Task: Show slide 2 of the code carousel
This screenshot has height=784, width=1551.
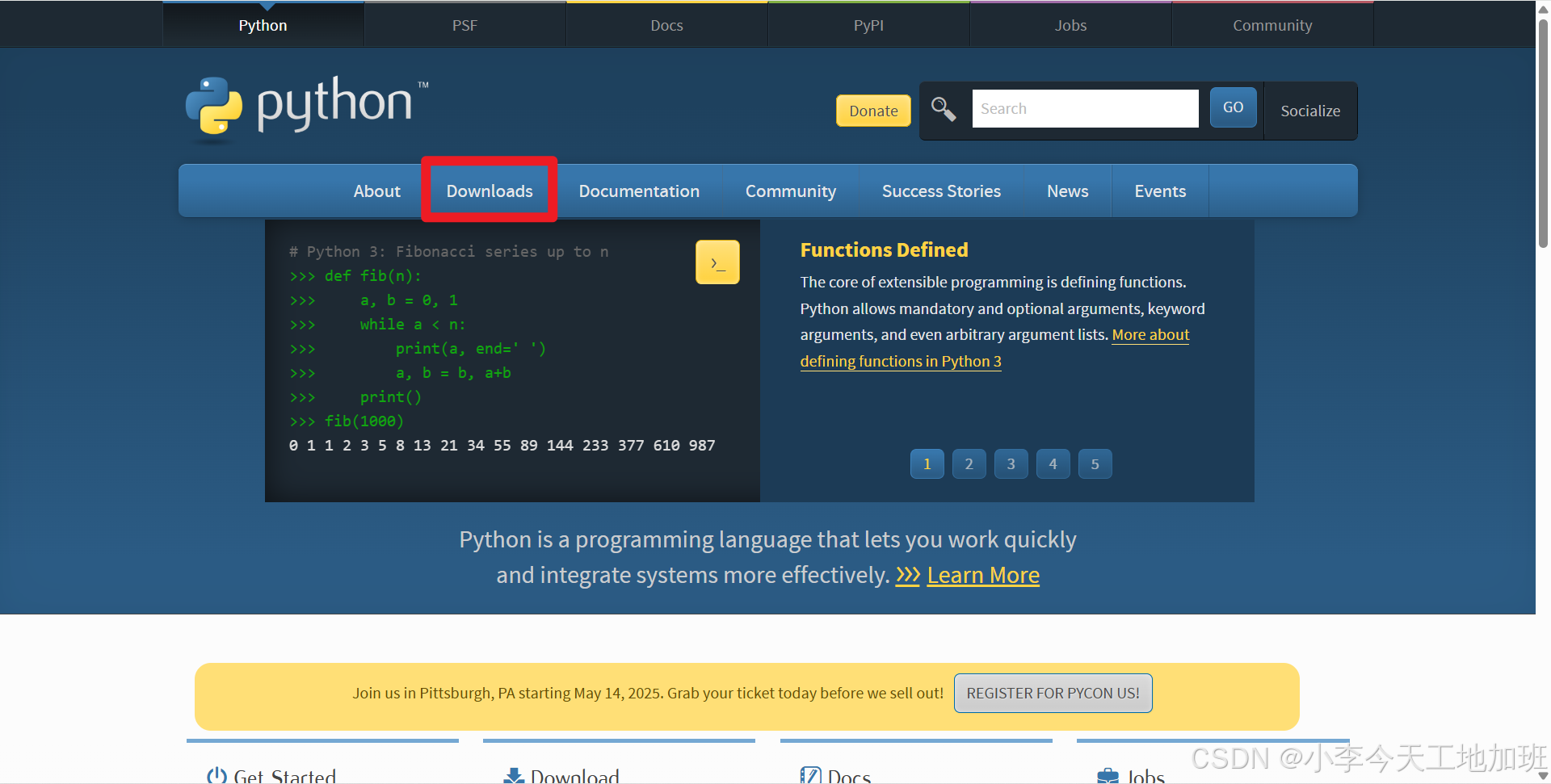Action: click(969, 464)
